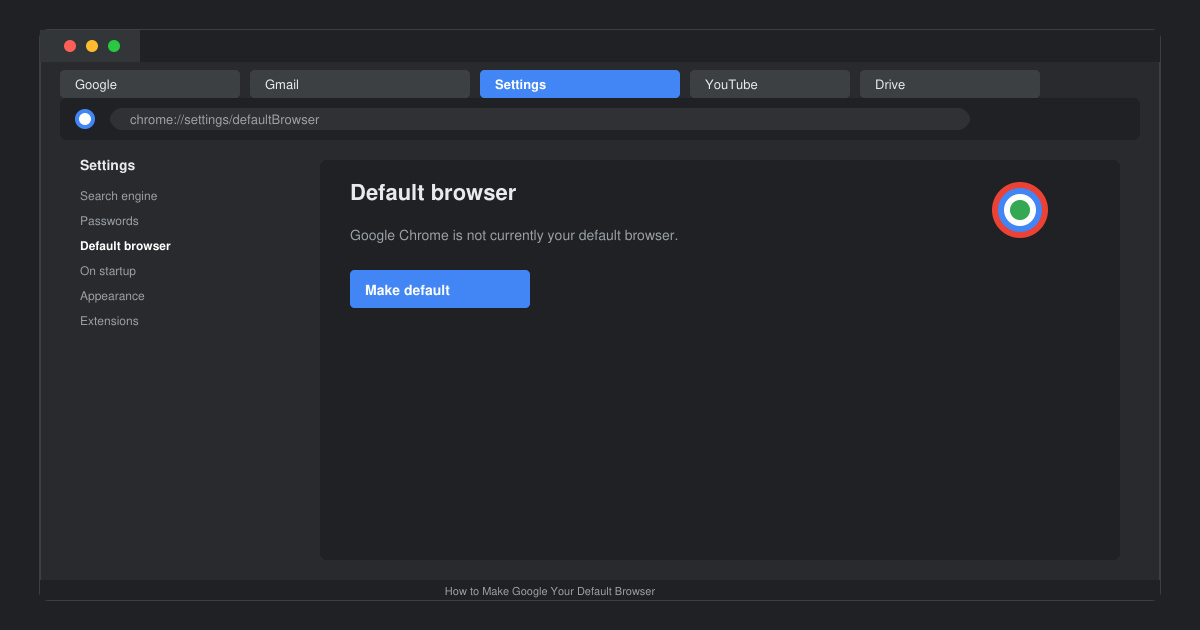This screenshot has height=630, width=1200.
Task: Click the Settings sidebar heading
Action: pos(107,165)
